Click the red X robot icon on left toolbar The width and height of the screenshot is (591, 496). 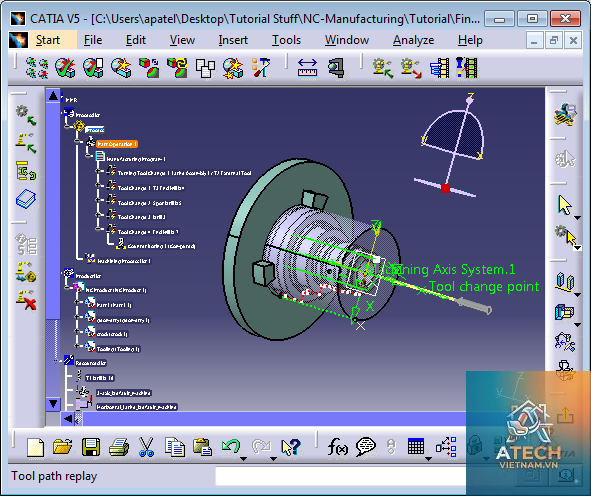(x=26, y=300)
